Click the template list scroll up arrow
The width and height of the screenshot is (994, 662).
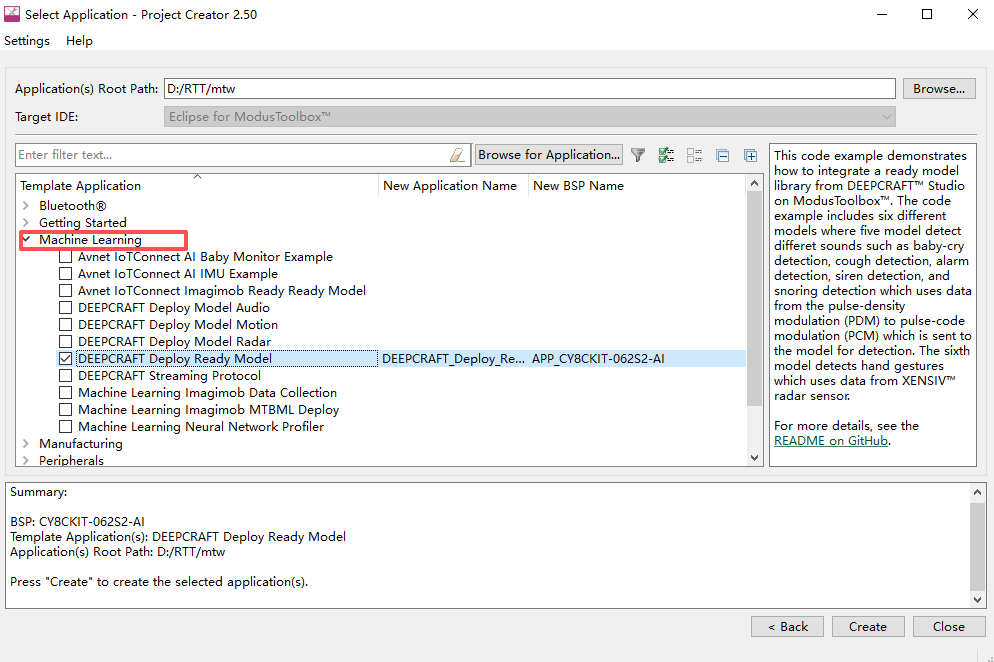click(754, 183)
